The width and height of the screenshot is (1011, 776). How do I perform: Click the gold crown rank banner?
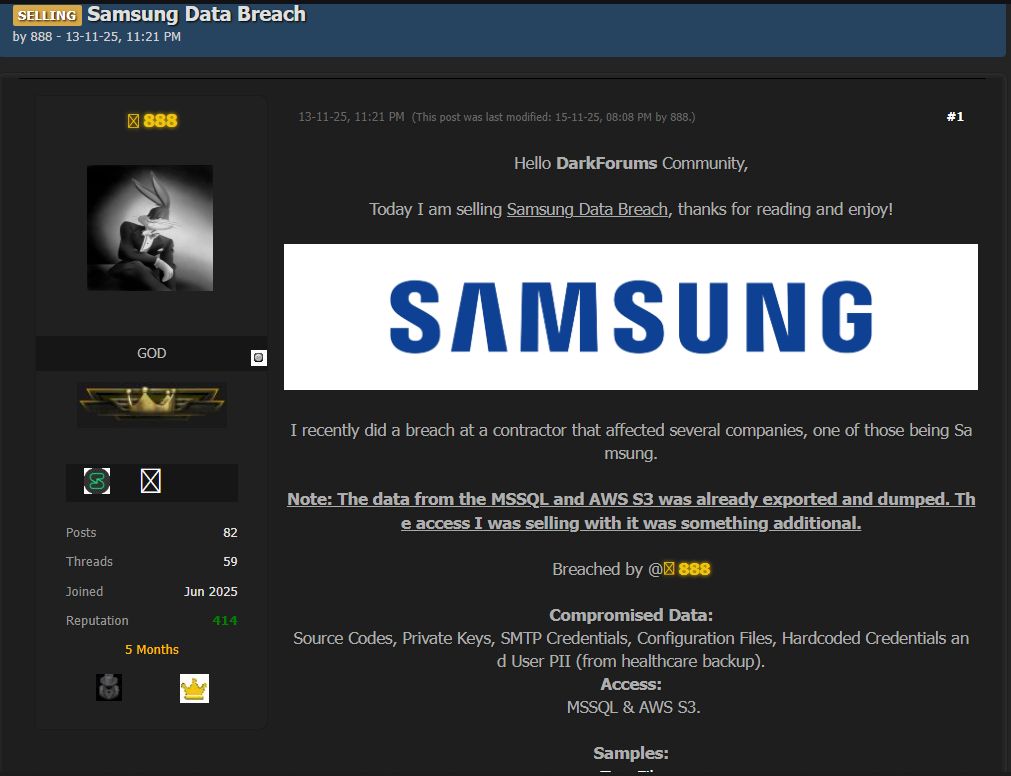[x=152, y=405]
